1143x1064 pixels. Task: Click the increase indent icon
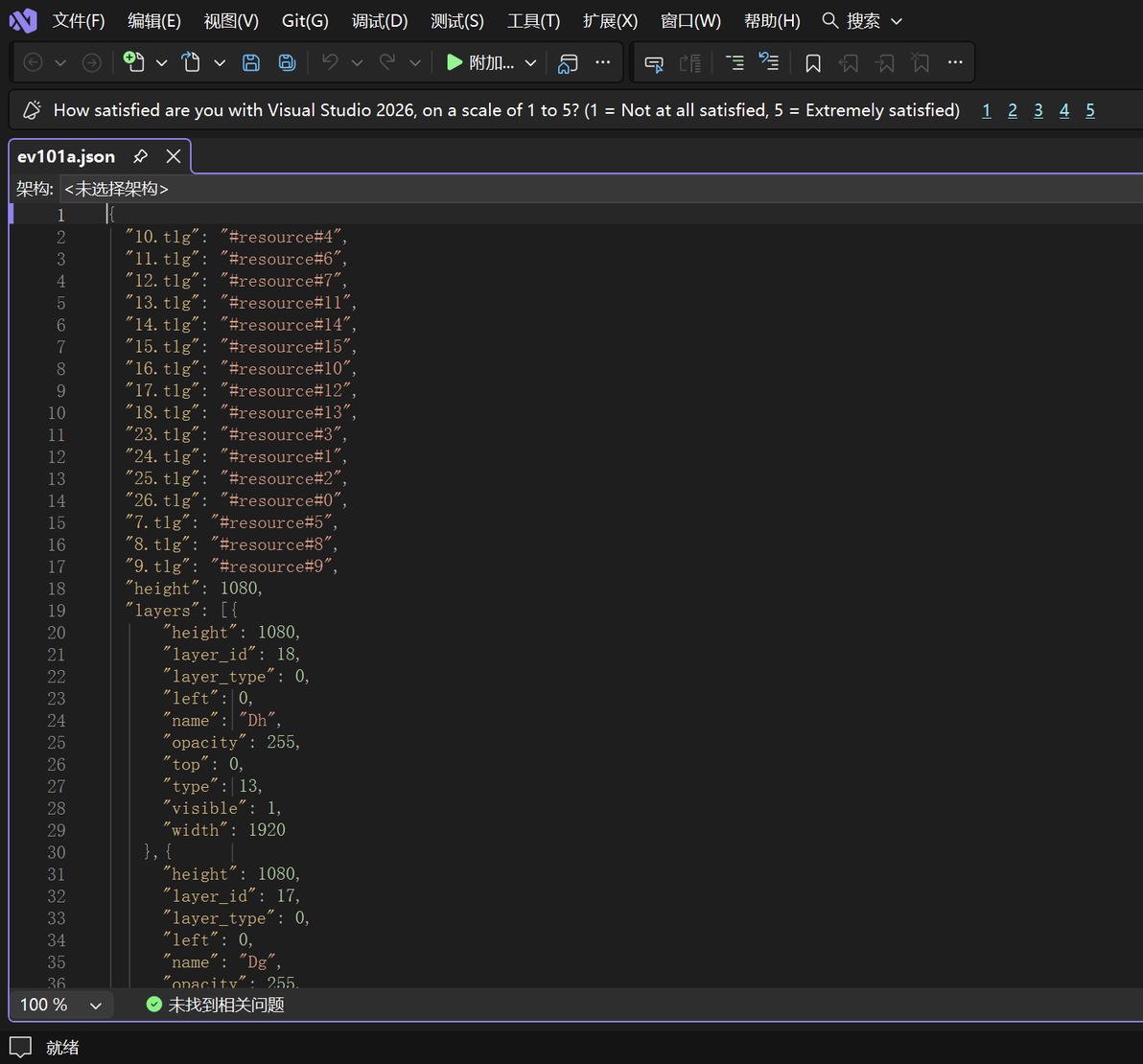coord(735,62)
